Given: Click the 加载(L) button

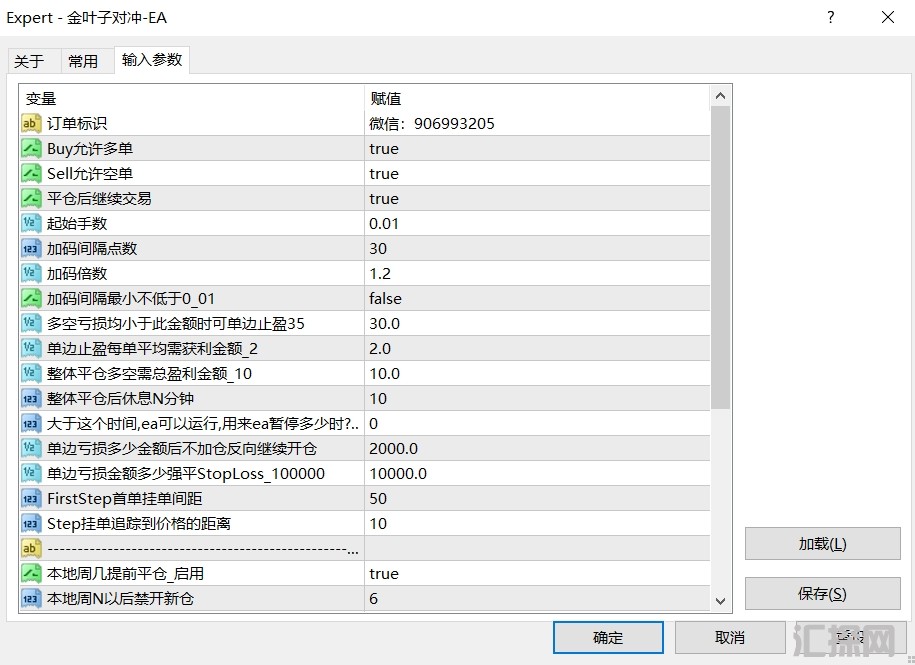Looking at the screenshot, I should [x=822, y=544].
